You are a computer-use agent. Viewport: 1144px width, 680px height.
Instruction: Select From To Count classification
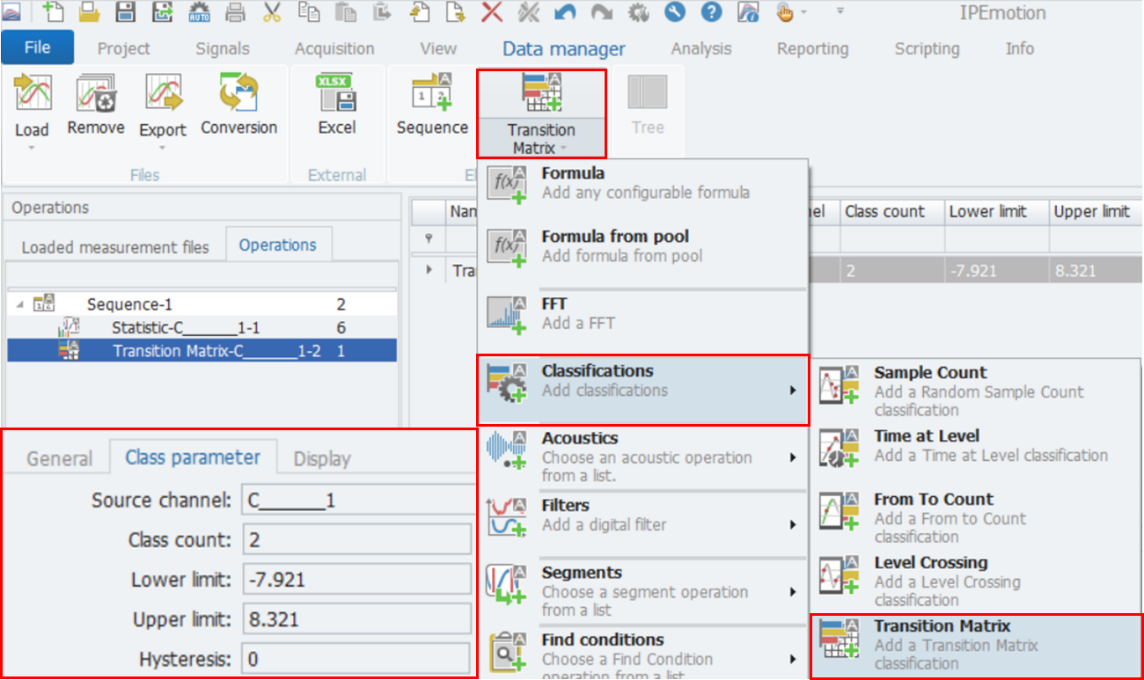pyautogui.click(x=975, y=517)
